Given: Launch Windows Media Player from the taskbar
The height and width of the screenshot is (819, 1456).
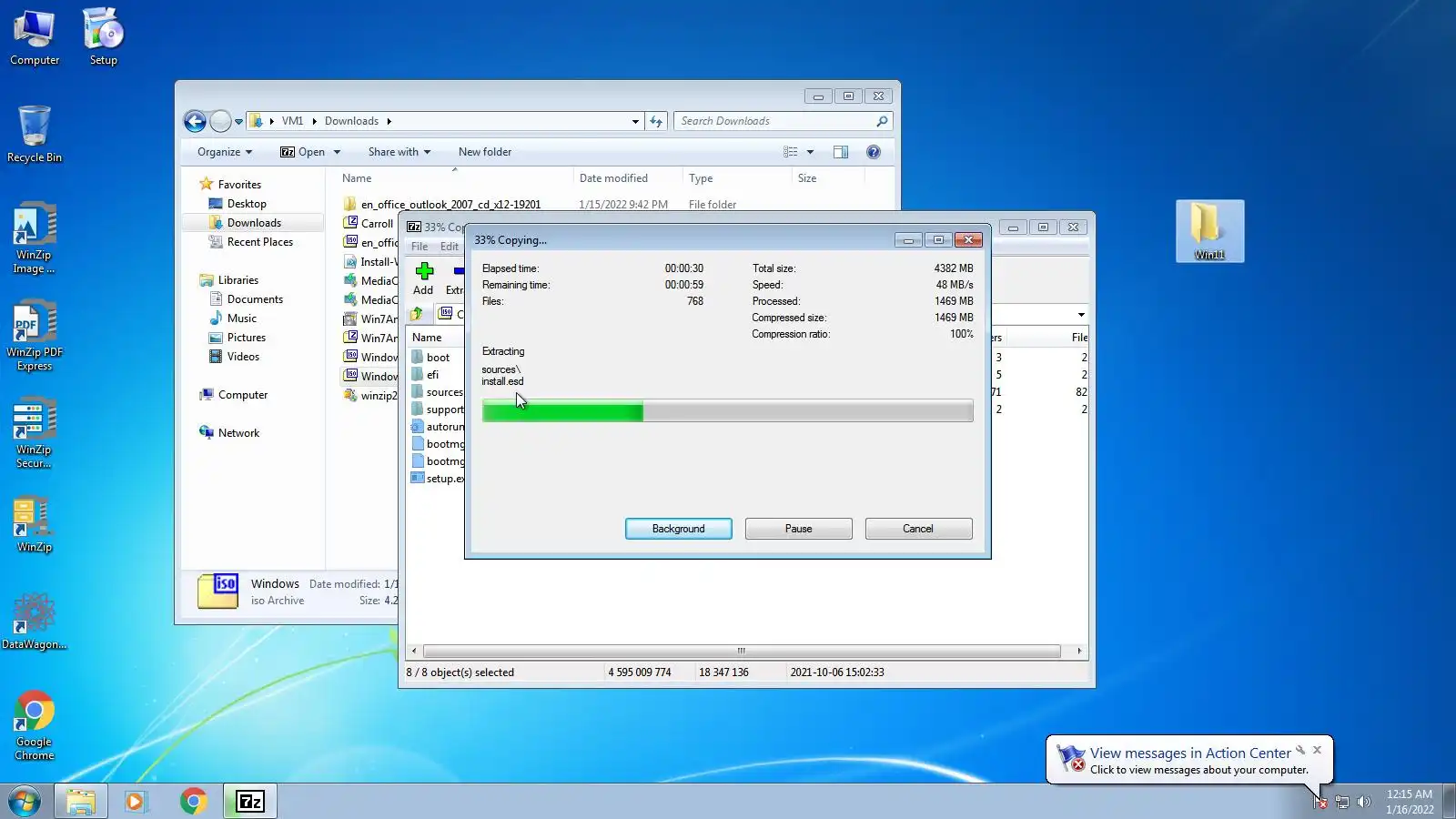Looking at the screenshot, I should pos(136,802).
